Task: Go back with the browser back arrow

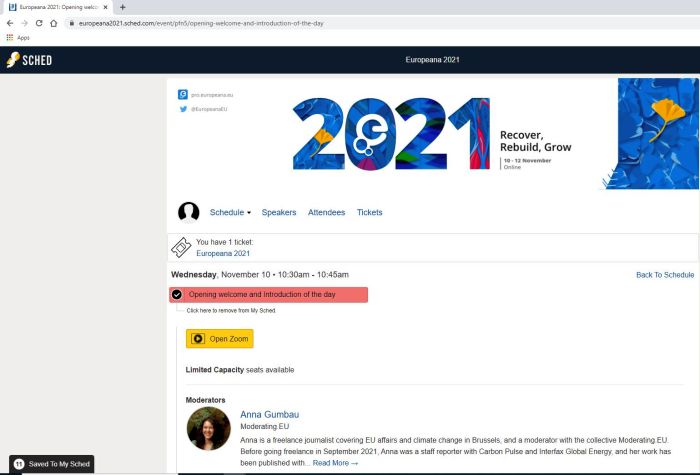Action: [10, 23]
